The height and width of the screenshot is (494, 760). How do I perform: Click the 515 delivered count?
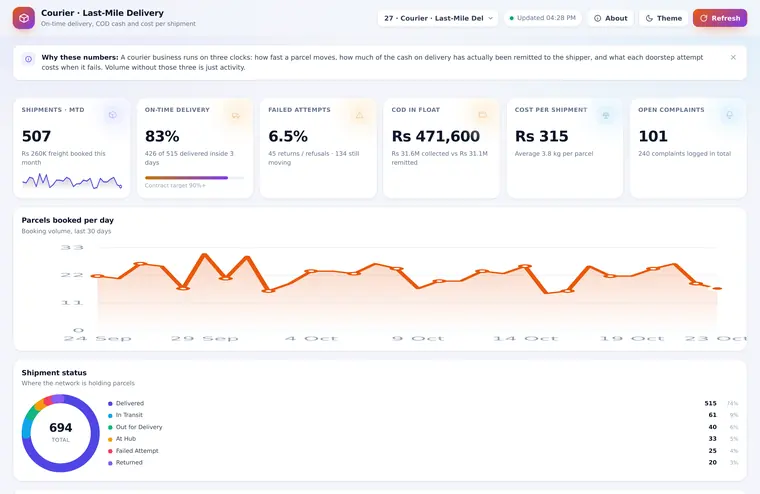pos(711,403)
